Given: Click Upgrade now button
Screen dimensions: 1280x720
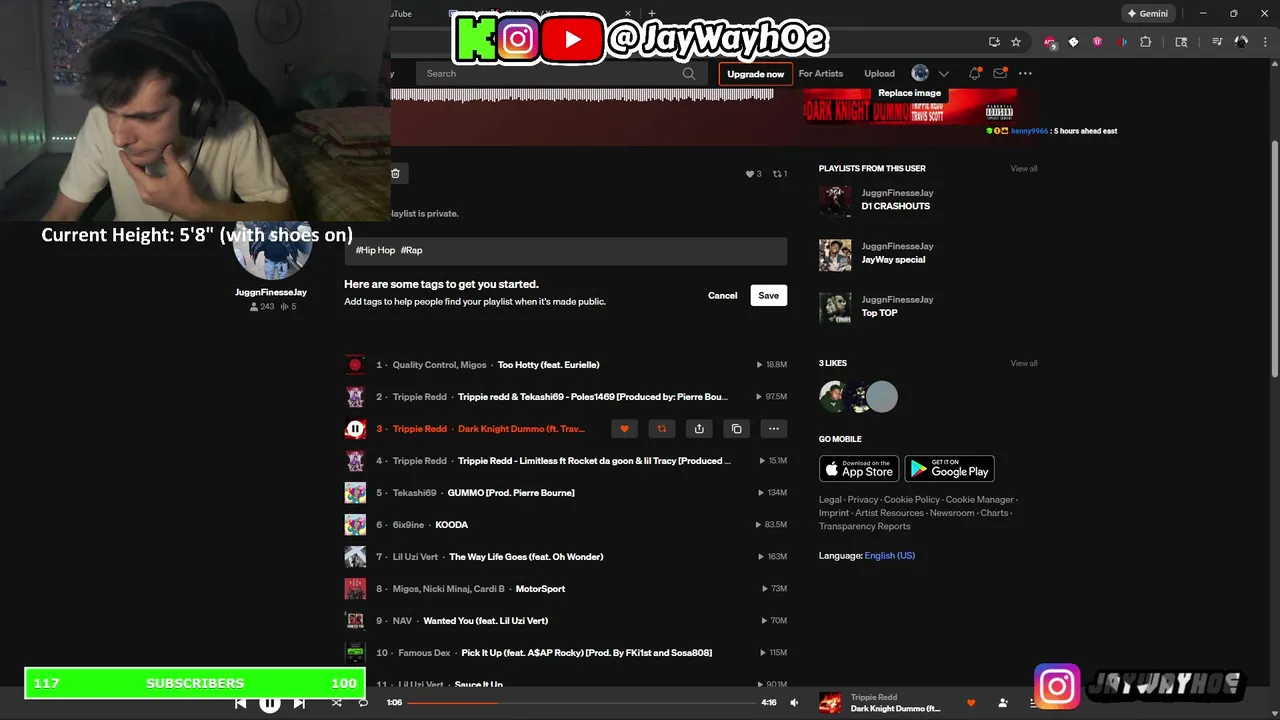Looking at the screenshot, I should click(756, 74).
